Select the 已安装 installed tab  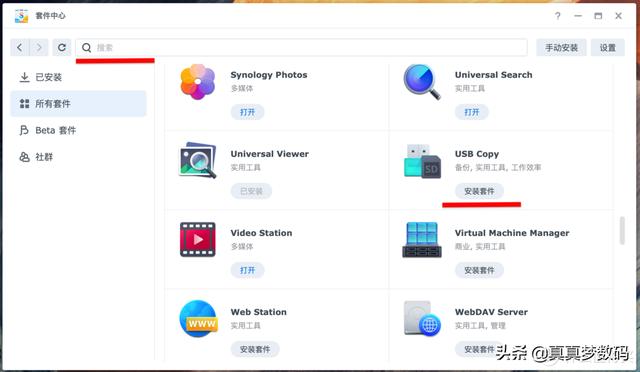(78, 77)
